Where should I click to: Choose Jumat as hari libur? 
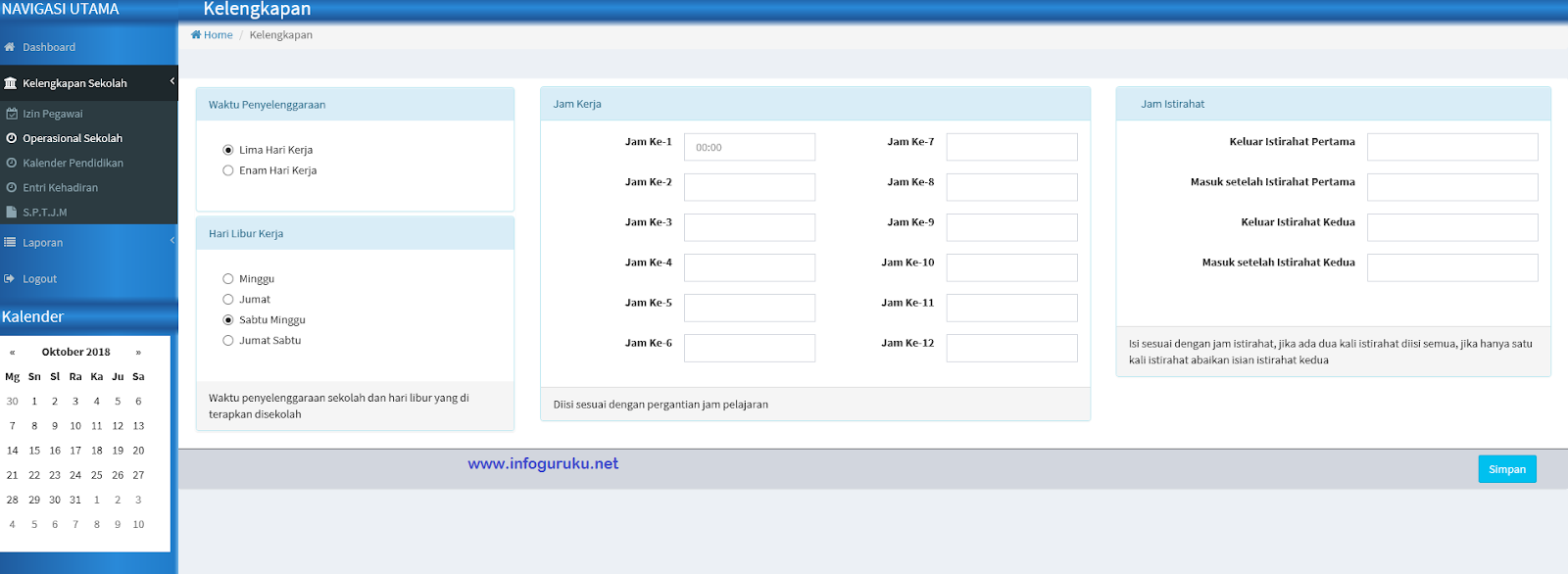228,300
